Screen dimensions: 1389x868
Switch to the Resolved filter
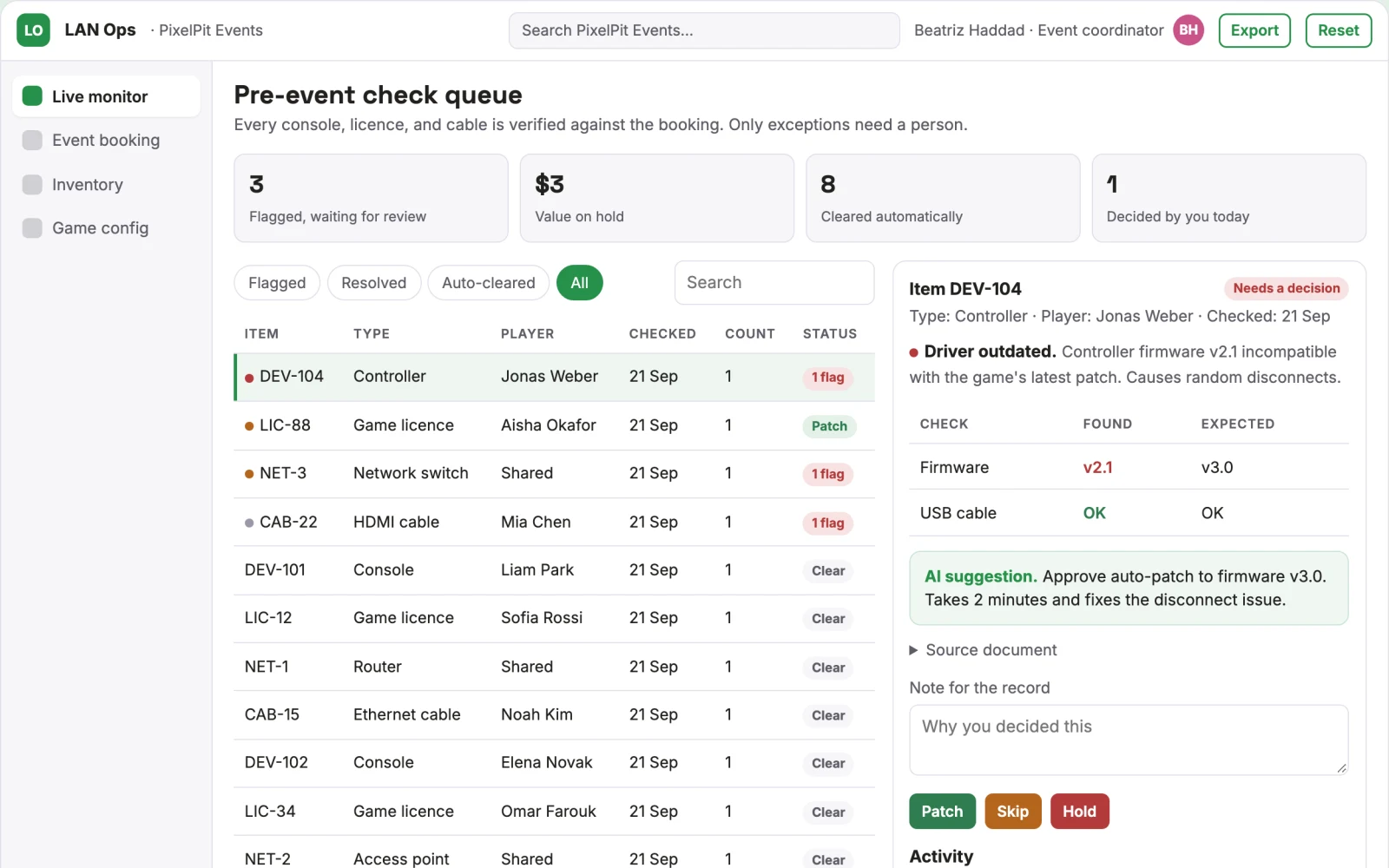[373, 283]
